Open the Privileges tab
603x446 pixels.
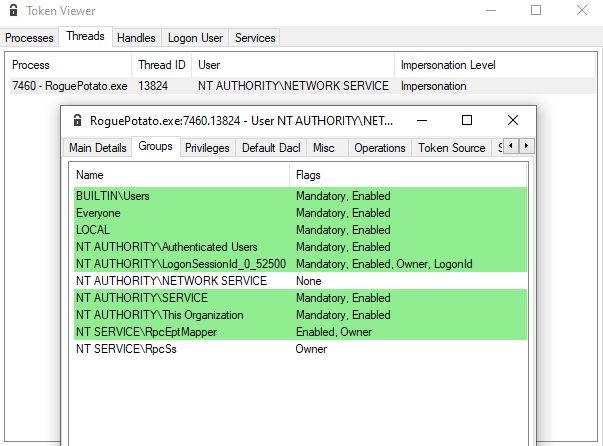207,148
